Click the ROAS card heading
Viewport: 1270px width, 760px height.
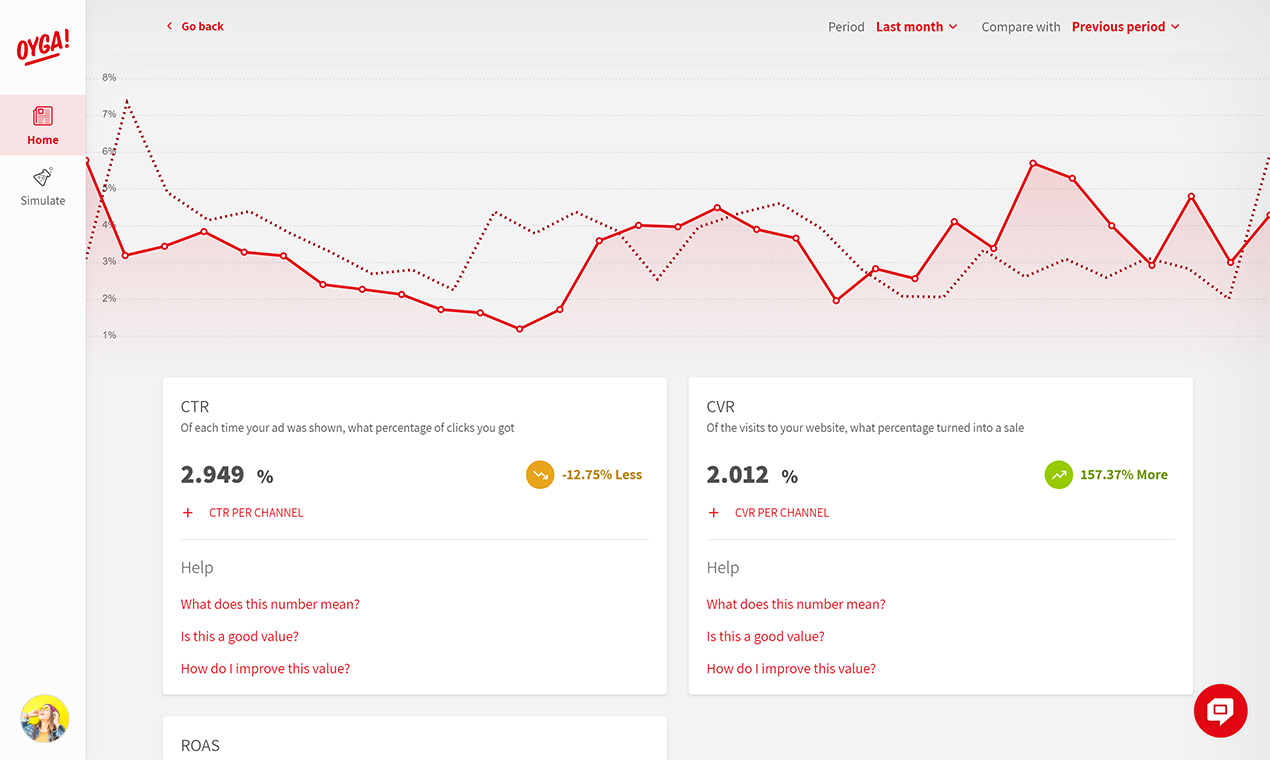(200, 745)
